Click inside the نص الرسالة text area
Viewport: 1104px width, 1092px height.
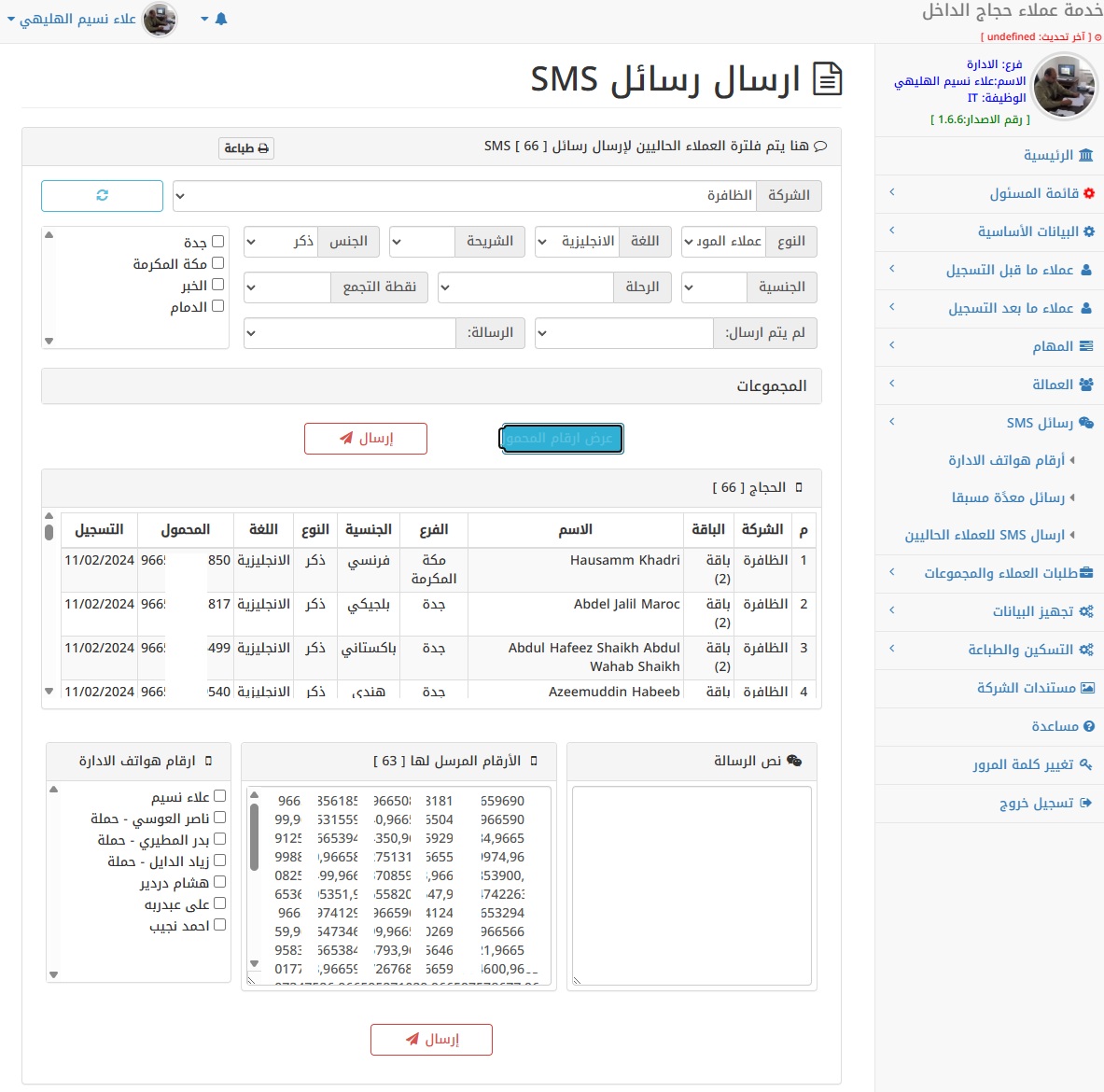692,886
